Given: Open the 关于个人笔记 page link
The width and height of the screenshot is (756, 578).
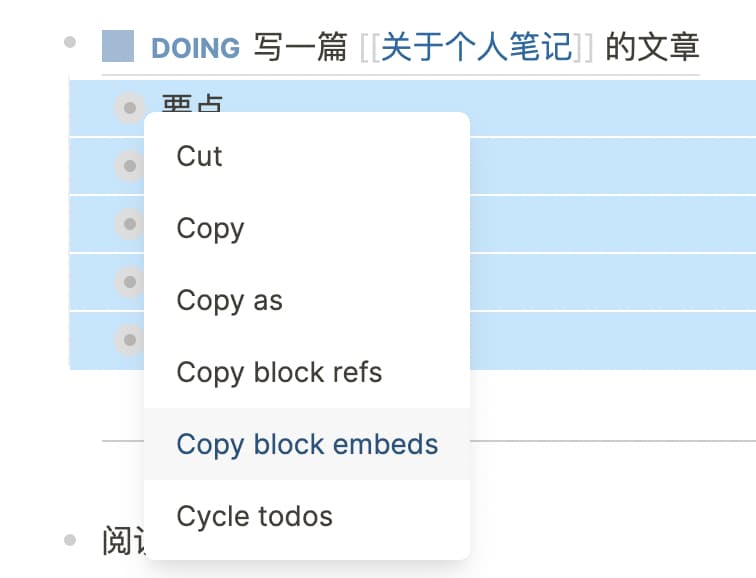Looking at the screenshot, I should click(x=477, y=47).
